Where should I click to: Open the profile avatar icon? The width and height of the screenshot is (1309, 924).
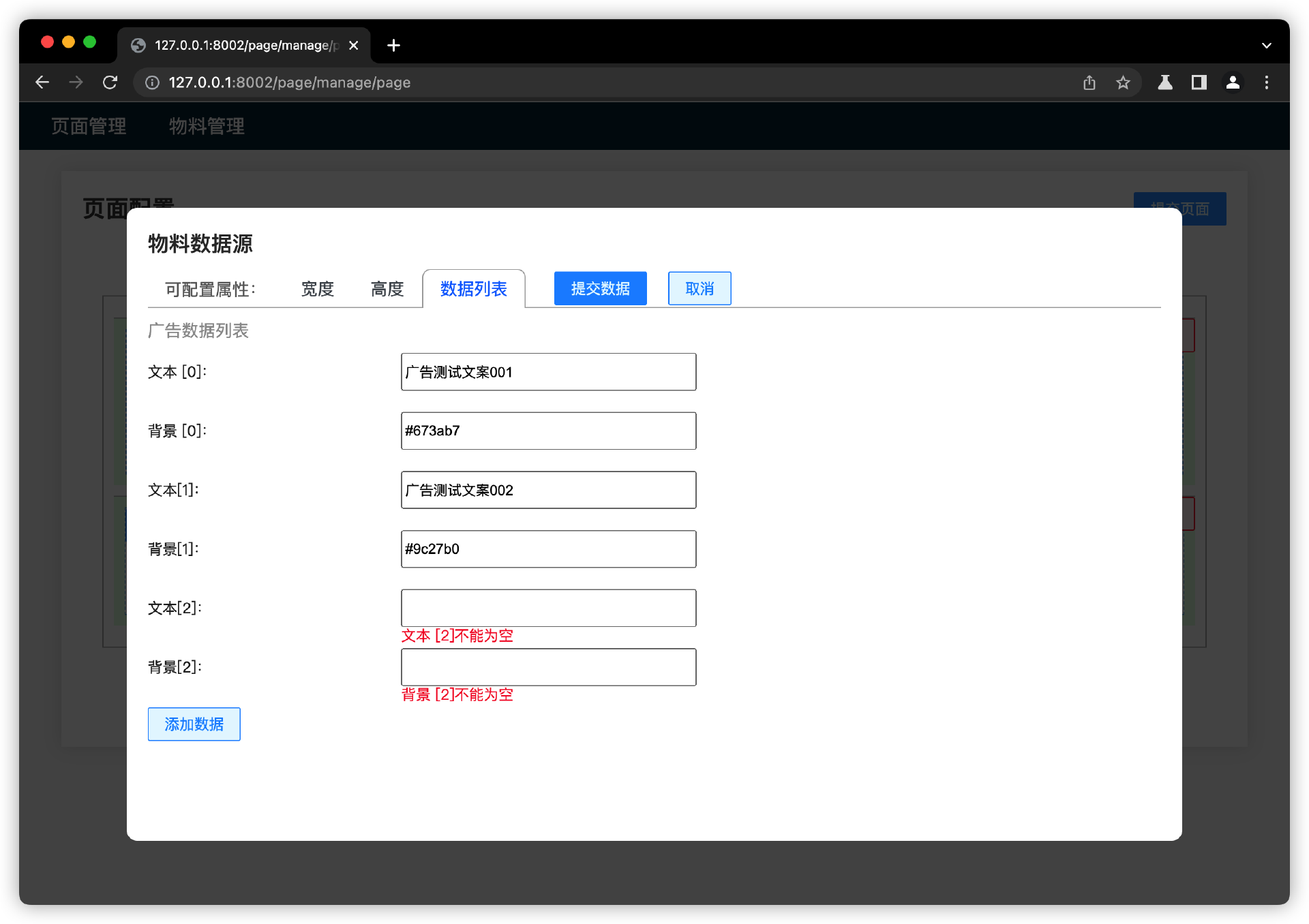[1233, 82]
